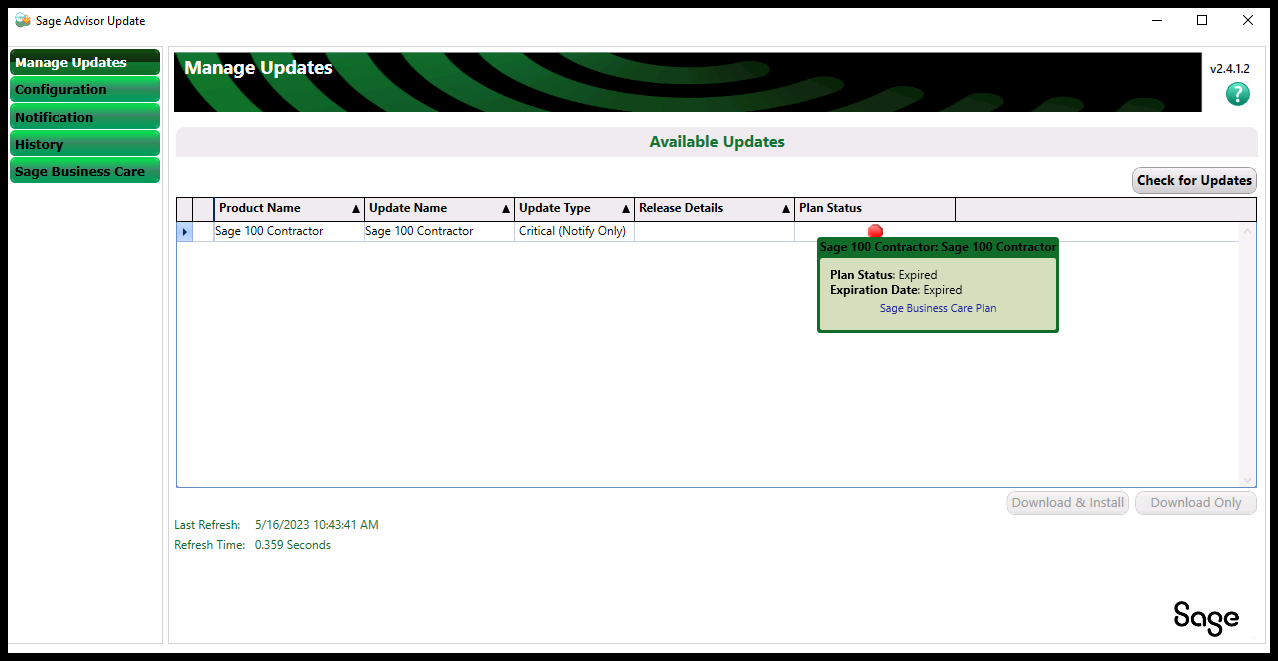
Task: Click the Expiration Date: Expired text in tooltip
Action: tap(896, 290)
